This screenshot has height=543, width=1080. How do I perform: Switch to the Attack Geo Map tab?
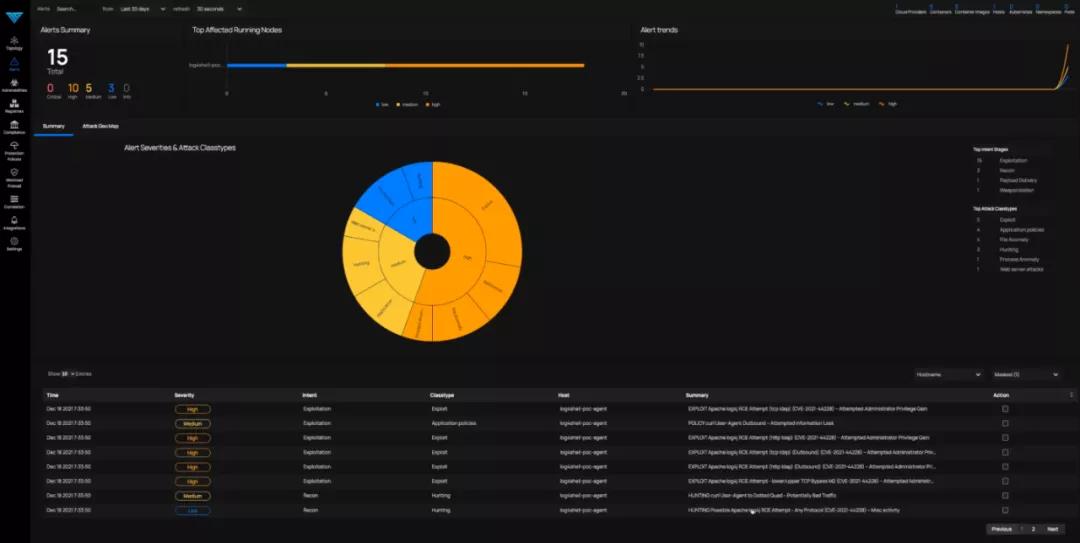(101, 127)
